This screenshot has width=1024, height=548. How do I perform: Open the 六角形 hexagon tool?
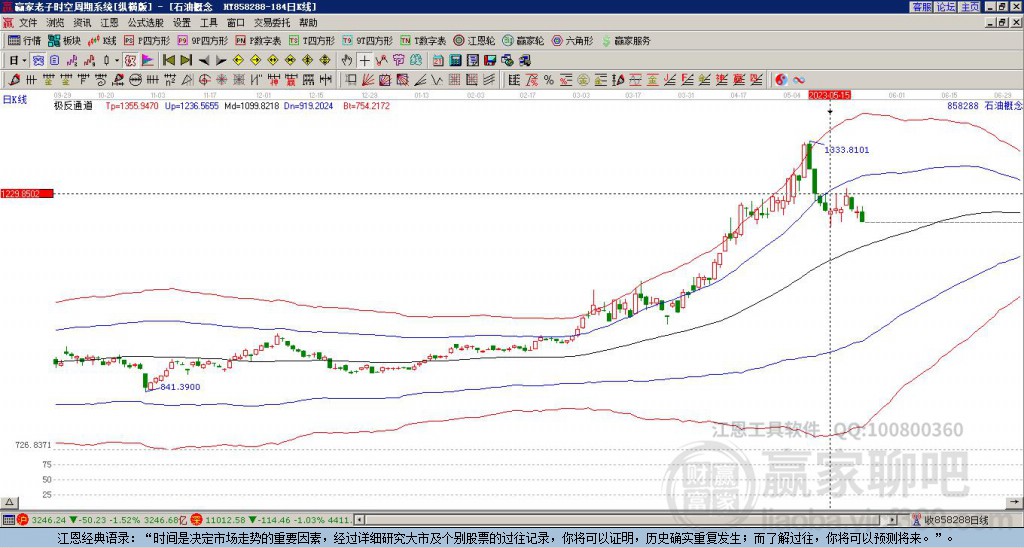573,40
